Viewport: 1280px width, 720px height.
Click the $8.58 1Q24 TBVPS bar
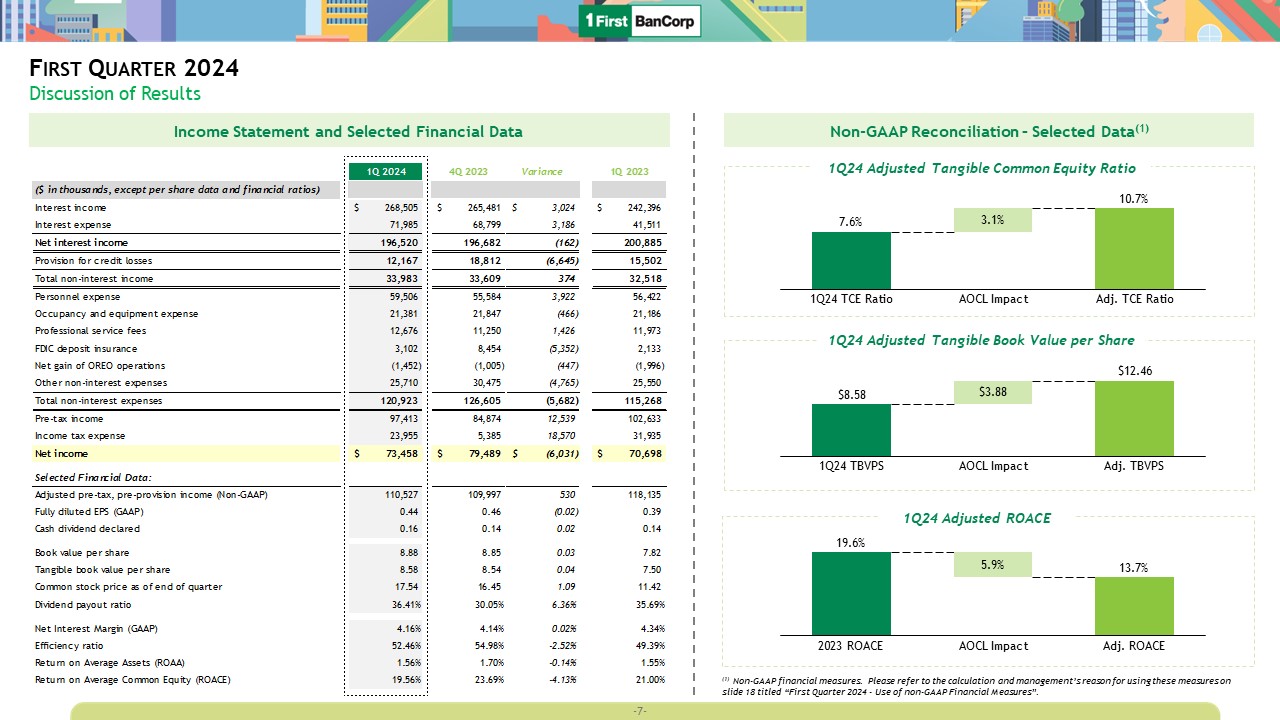(x=851, y=429)
